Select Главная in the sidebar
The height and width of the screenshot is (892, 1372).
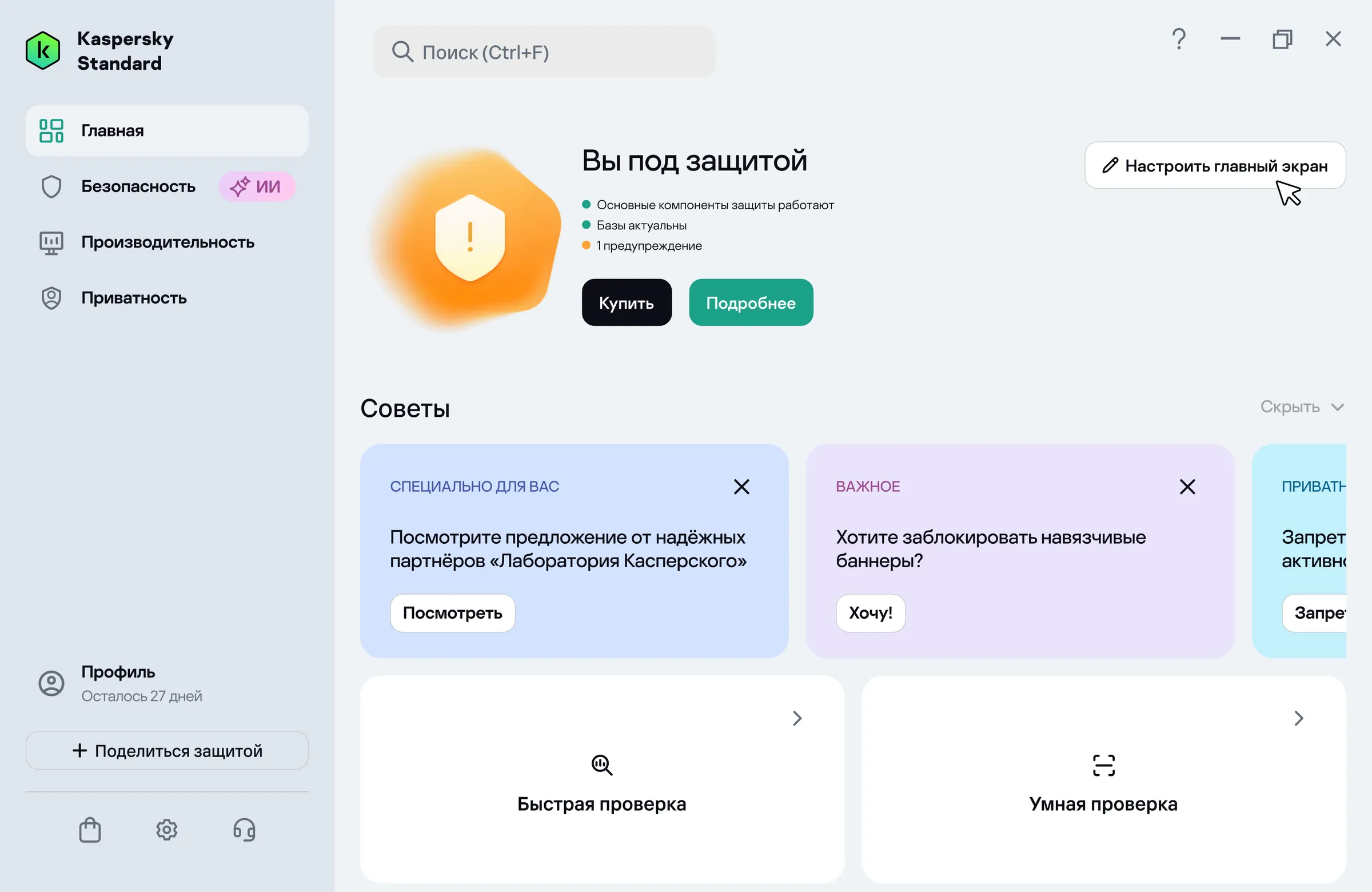[167, 131]
